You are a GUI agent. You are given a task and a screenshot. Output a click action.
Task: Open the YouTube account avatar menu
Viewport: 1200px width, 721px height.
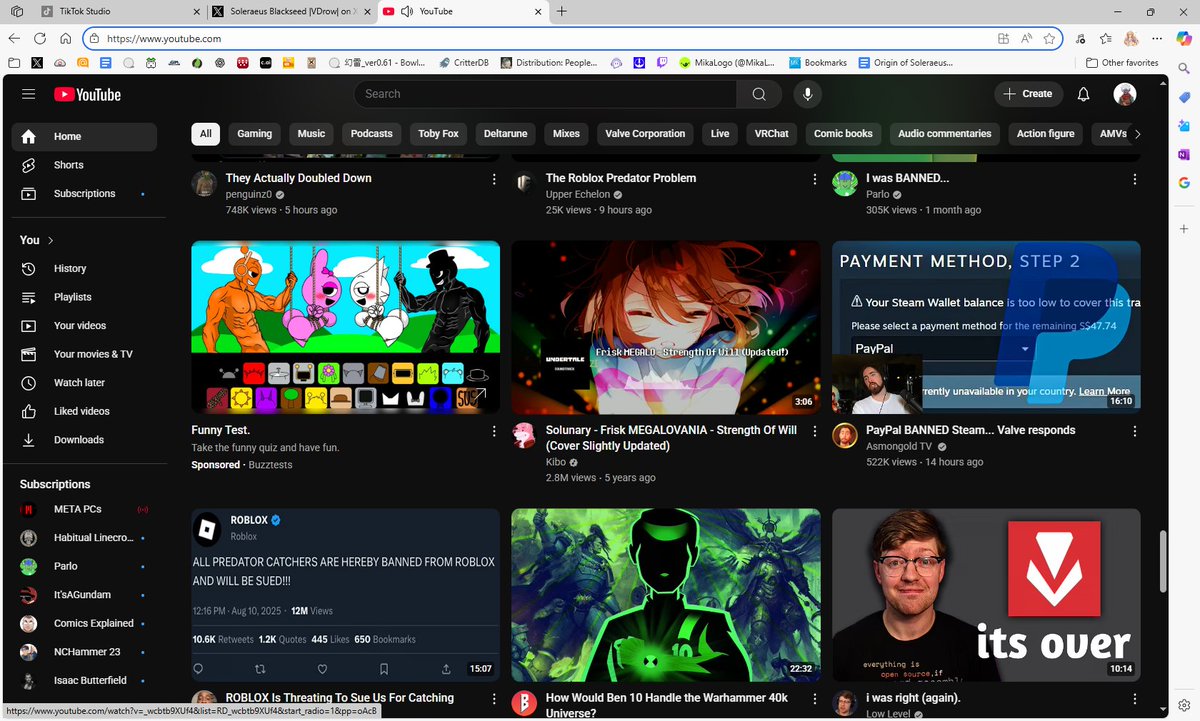coord(1125,94)
